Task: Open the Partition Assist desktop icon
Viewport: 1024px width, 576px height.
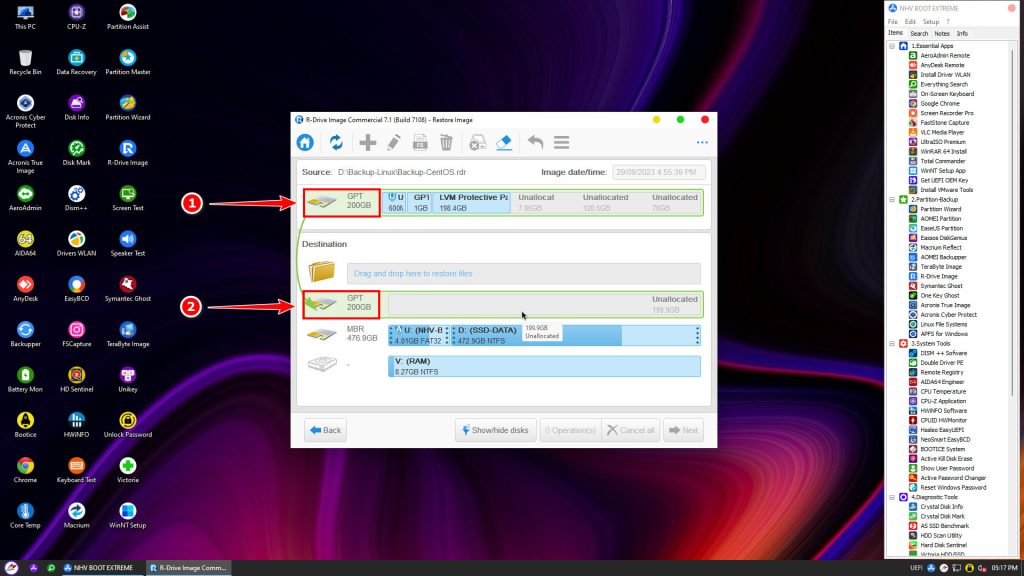Action: pos(128,17)
